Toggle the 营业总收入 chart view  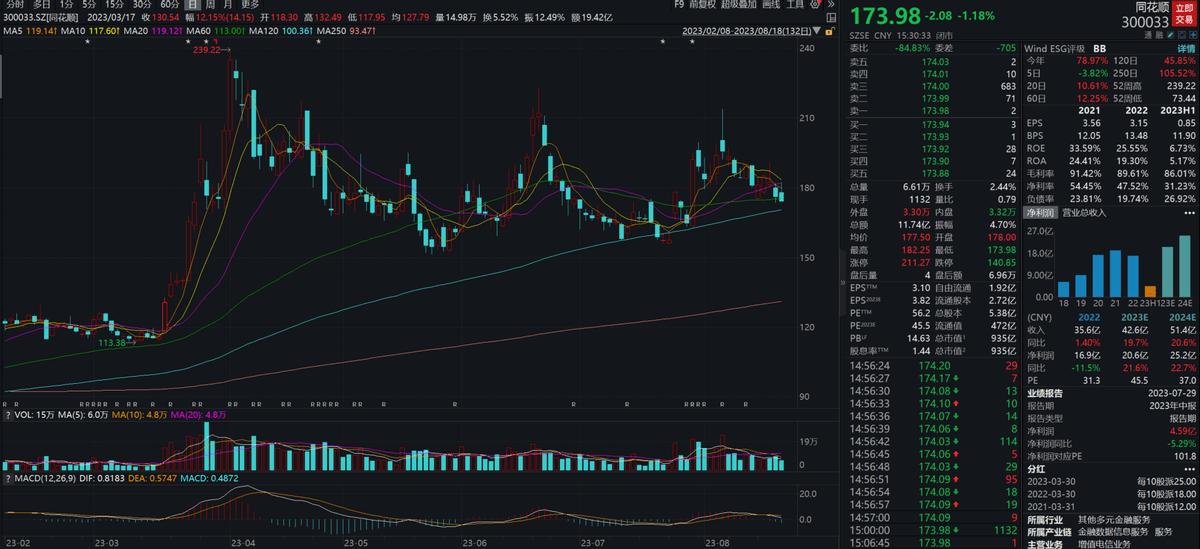click(1084, 212)
